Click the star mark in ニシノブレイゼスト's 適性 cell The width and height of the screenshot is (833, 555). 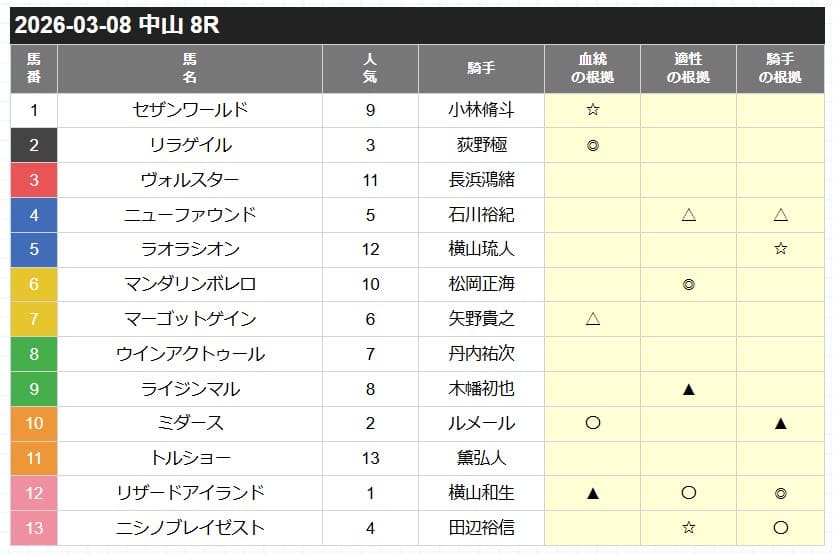[688, 528]
